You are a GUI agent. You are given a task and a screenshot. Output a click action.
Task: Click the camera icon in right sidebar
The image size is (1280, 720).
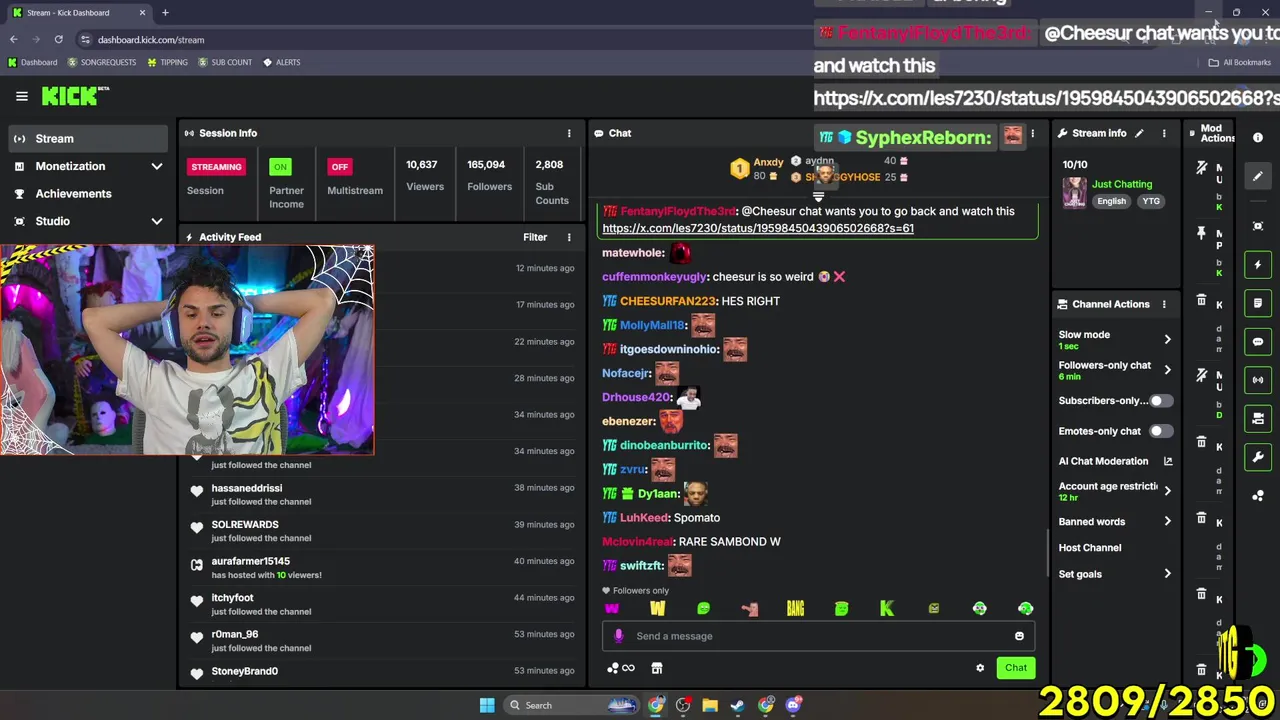[1258, 418]
